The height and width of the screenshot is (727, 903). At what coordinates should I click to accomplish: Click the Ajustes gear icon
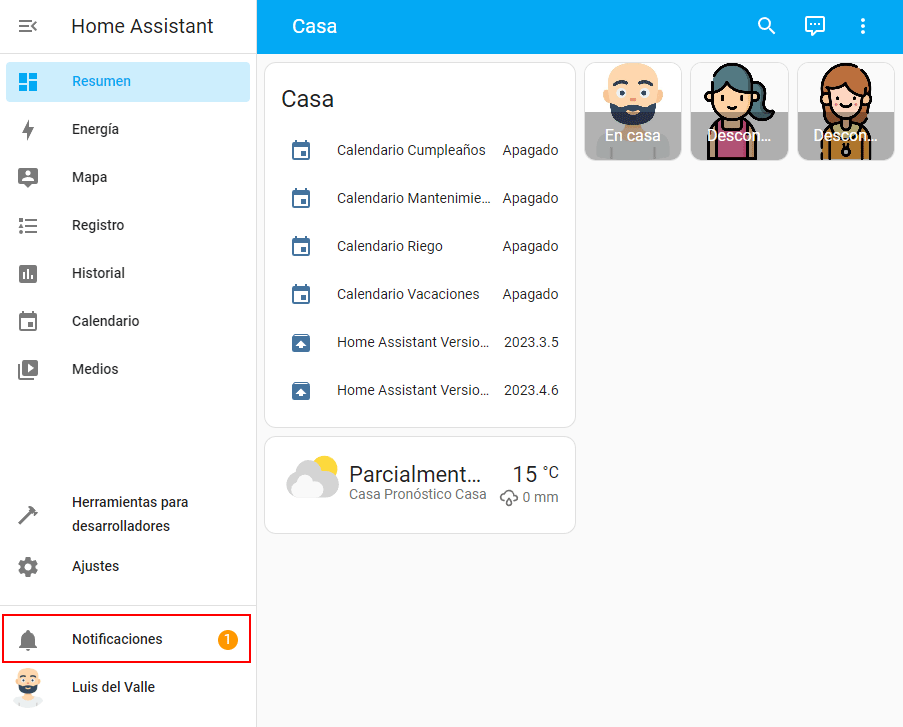28,567
